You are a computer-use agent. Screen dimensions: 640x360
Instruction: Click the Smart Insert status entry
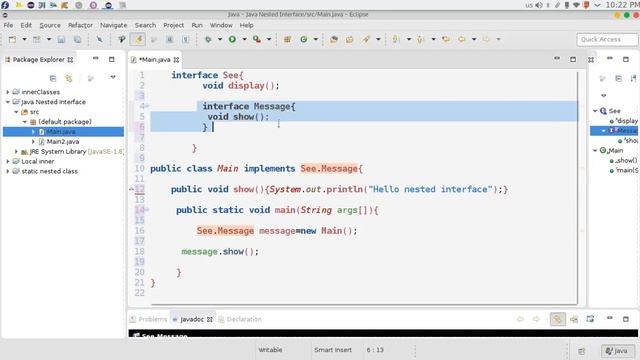click(333, 350)
